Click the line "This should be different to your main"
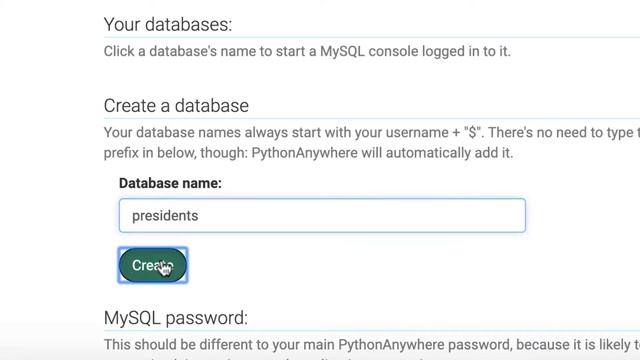The width and height of the screenshot is (640, 360). [371, 345]
